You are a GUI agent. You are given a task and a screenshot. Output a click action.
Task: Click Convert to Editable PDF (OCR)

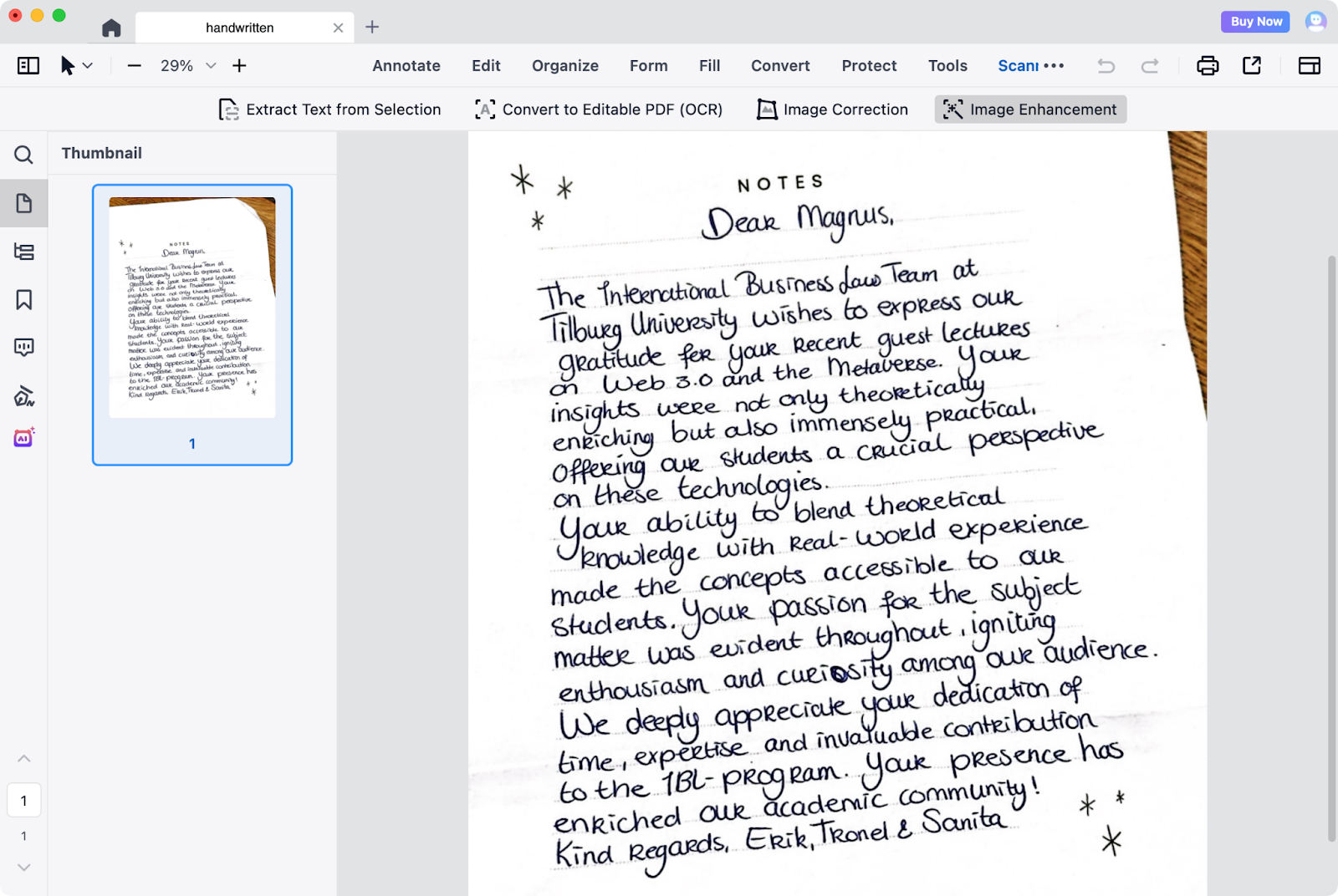point(599,109)
